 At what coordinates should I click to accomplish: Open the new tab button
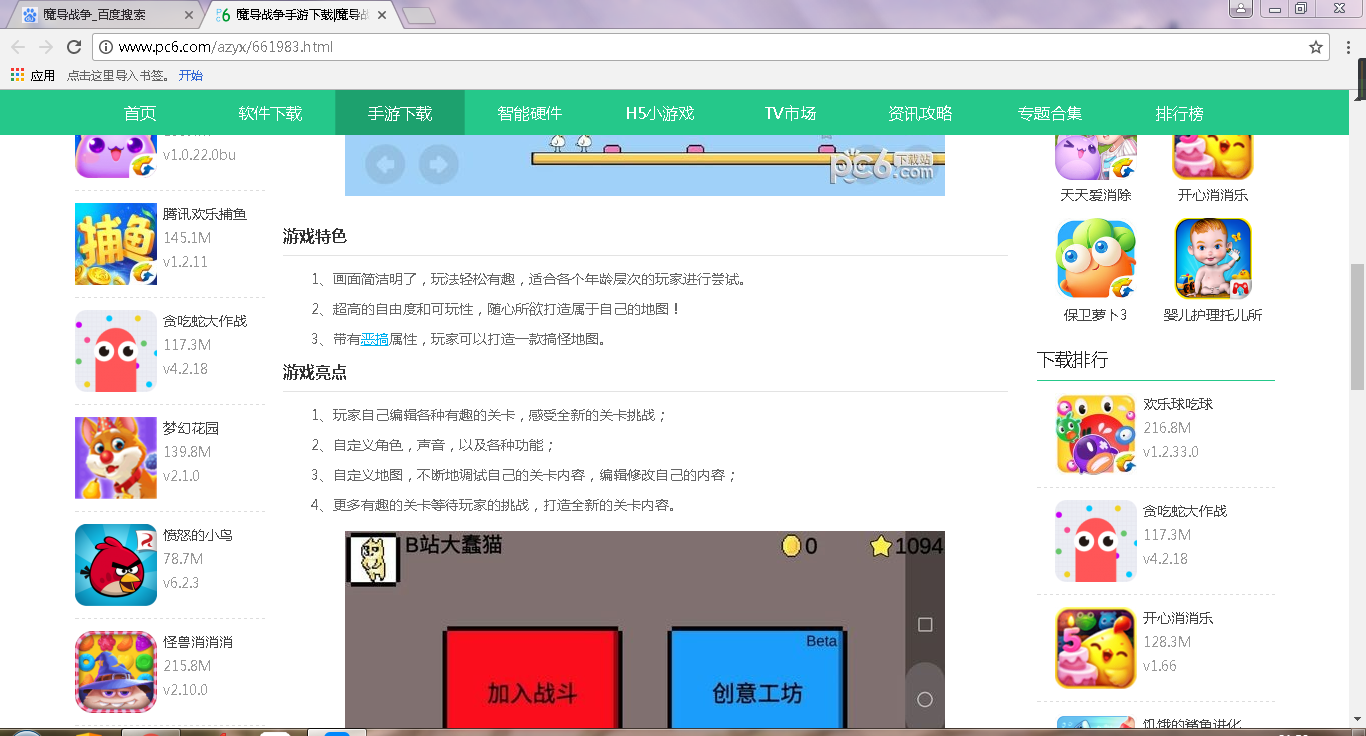pos(418,15)
